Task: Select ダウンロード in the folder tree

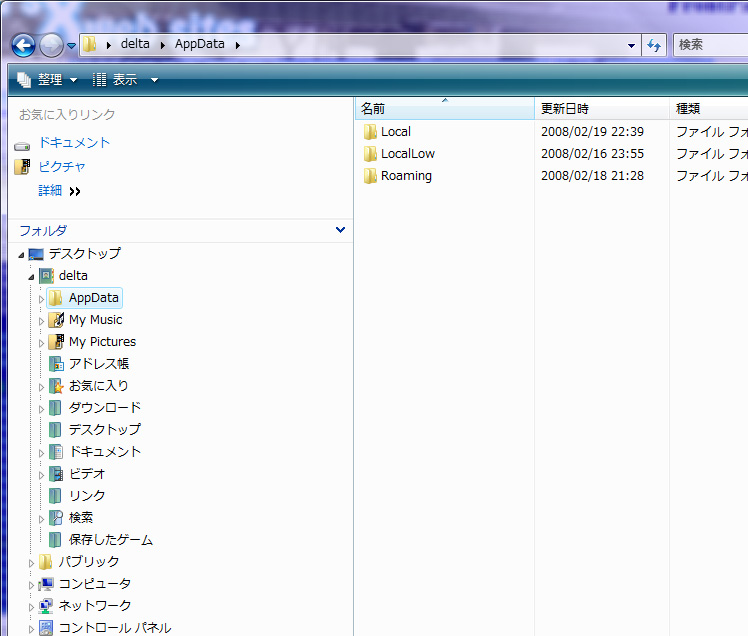Action: (104, 408)
